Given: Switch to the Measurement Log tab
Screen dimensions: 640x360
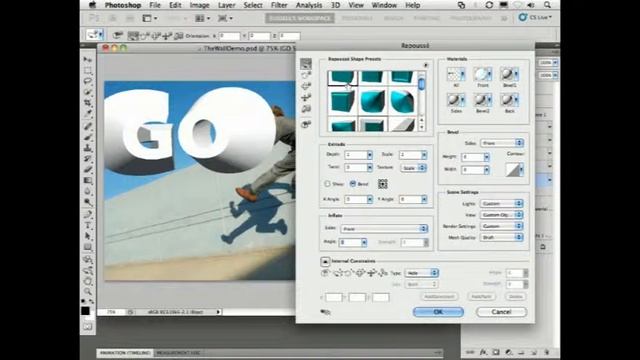Looking at the screenshot, I should pos(178,353).
